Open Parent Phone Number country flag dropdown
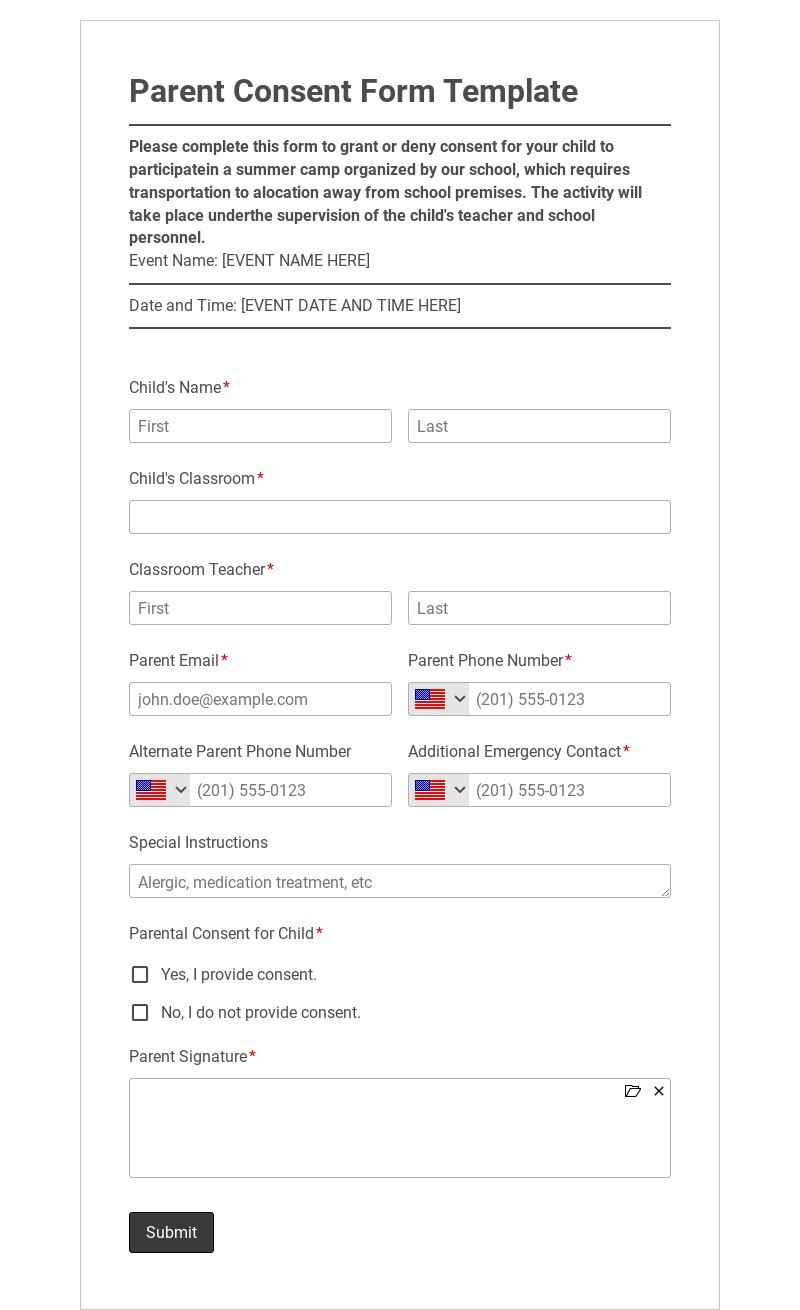Screen dimensions: 800x1310 [439, 700]
